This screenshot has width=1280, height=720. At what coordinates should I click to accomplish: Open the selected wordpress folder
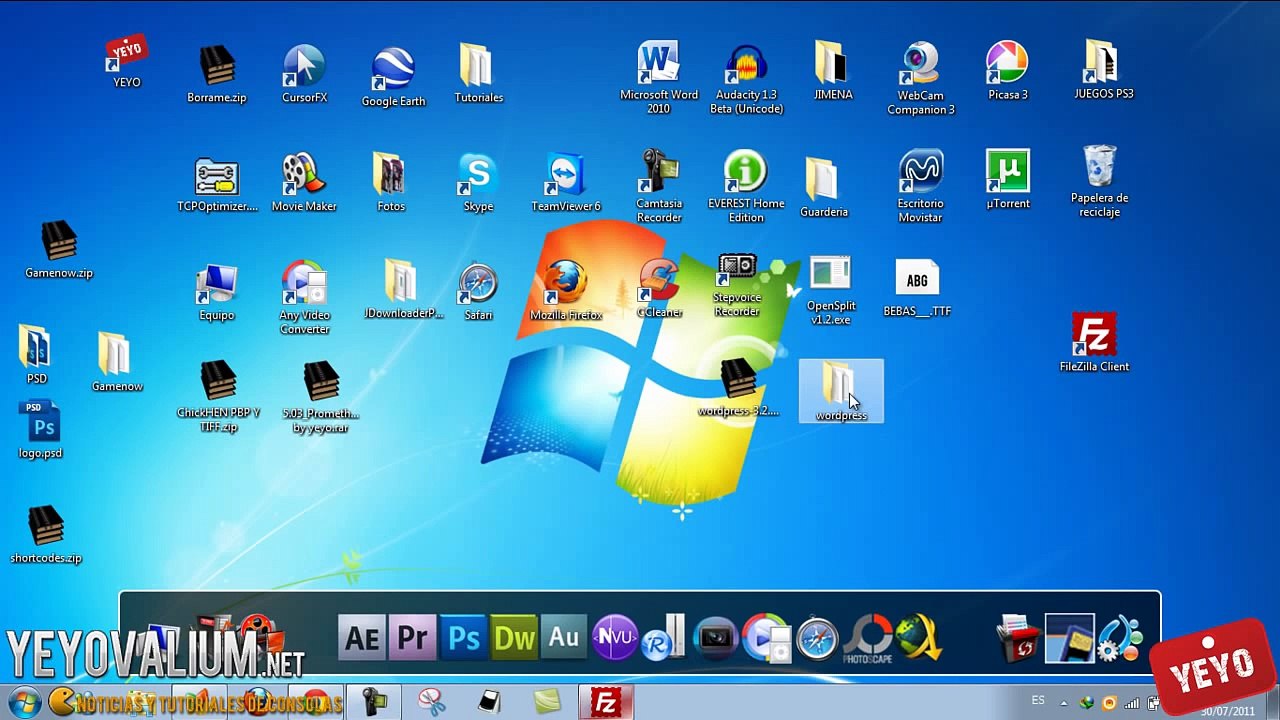pyautogui.click(x=841, y=391)
